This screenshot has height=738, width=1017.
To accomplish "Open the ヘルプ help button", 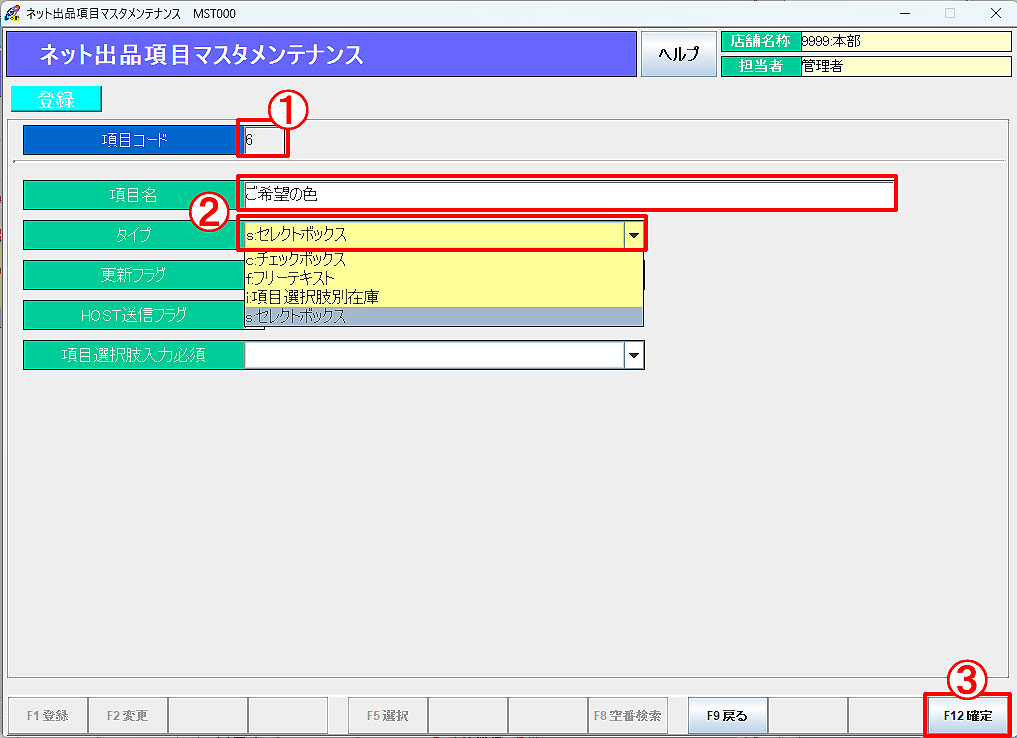I will (x=678, y=54).
